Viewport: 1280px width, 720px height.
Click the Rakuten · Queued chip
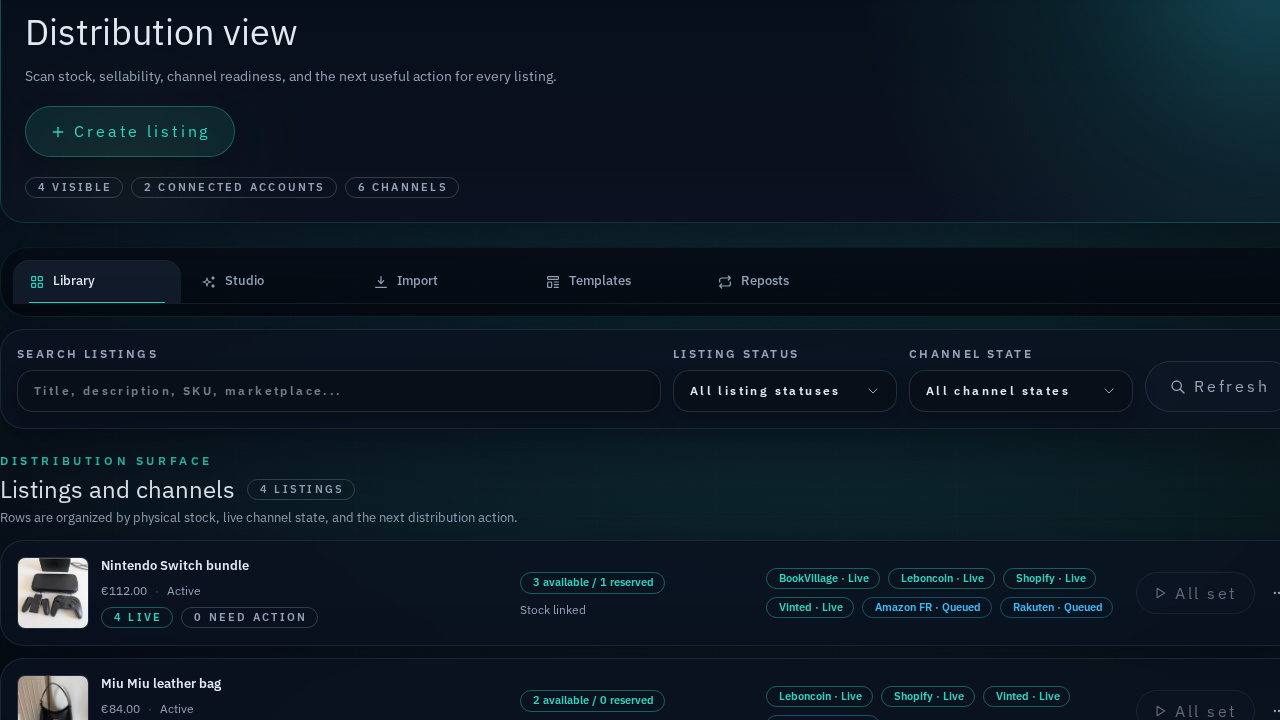(x=1056, y=607)
